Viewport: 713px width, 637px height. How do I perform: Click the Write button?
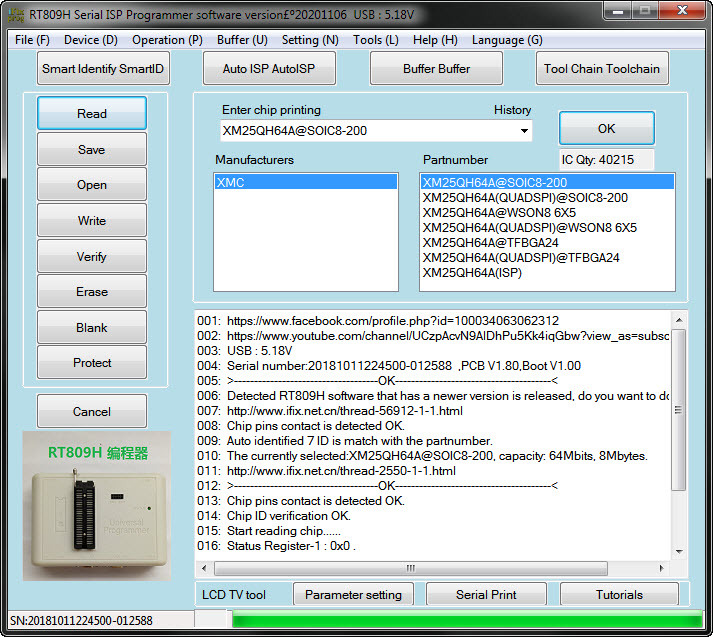[92, 221]
